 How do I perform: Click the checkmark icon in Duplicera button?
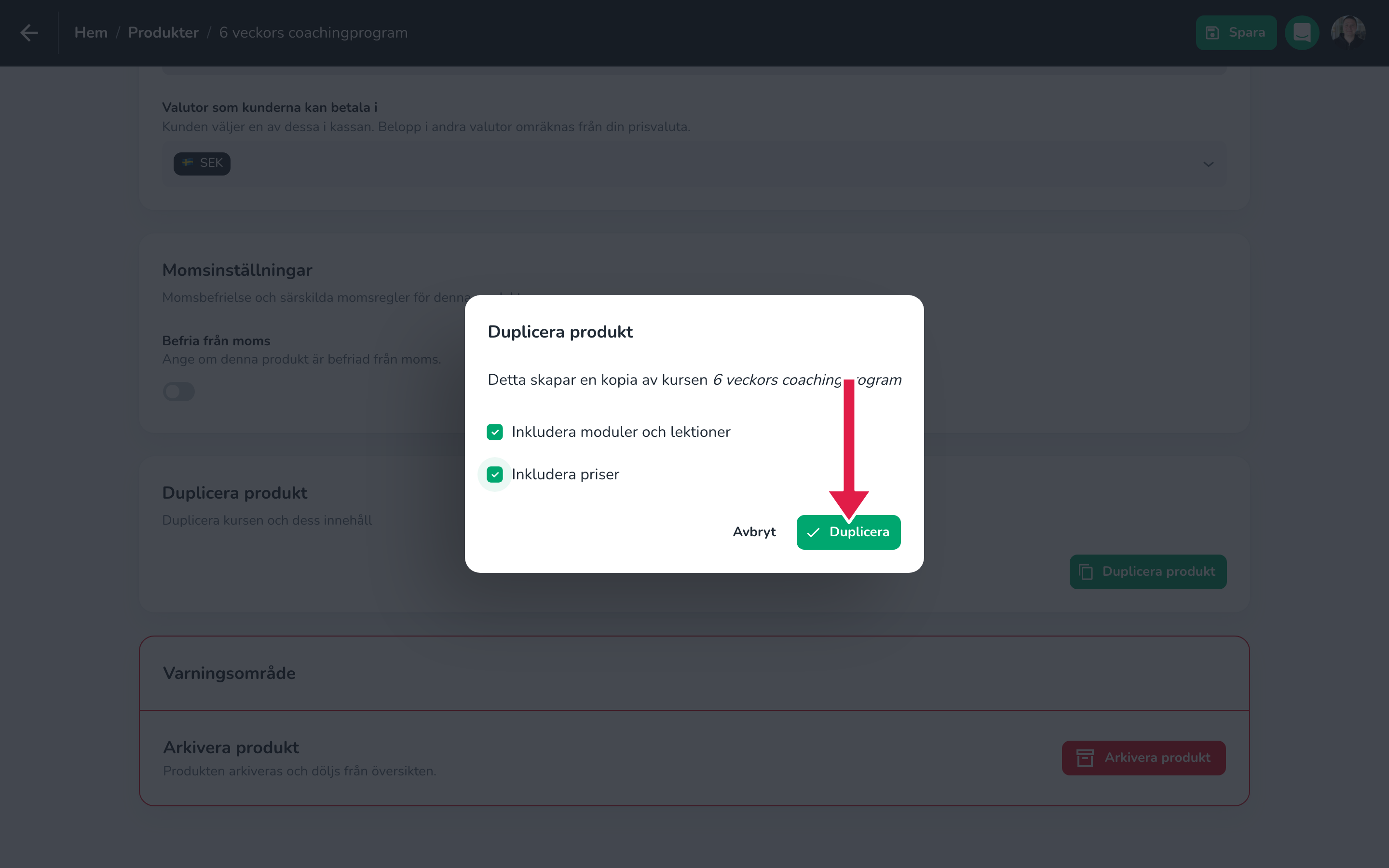(x=813, y=532)
